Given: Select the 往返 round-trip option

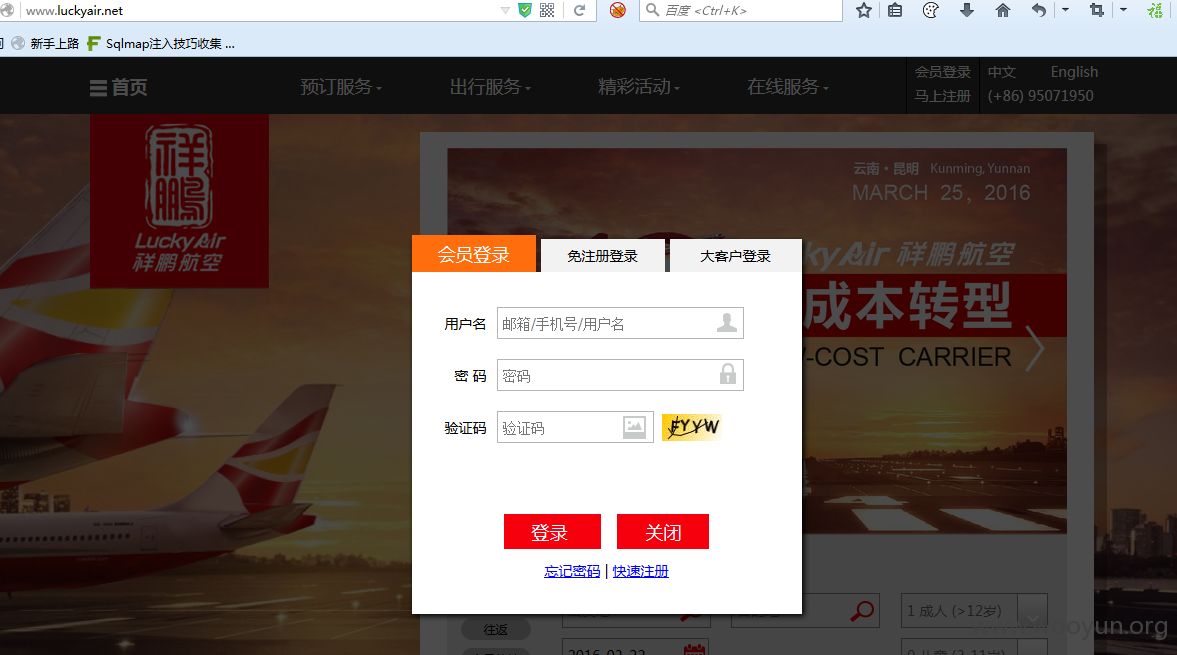Looking at the screenshot, I should 495,629.
